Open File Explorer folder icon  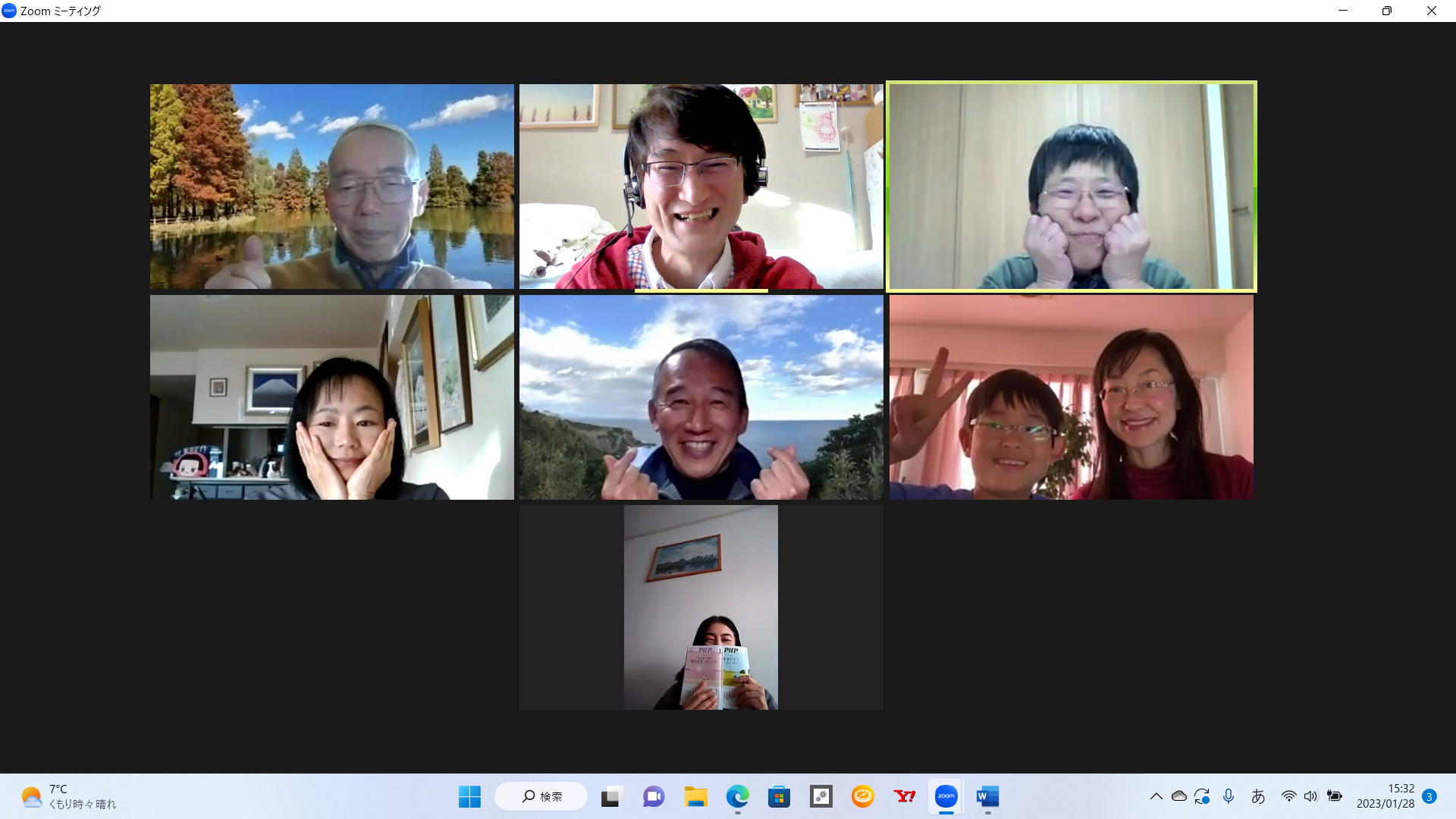coord(695,796)
